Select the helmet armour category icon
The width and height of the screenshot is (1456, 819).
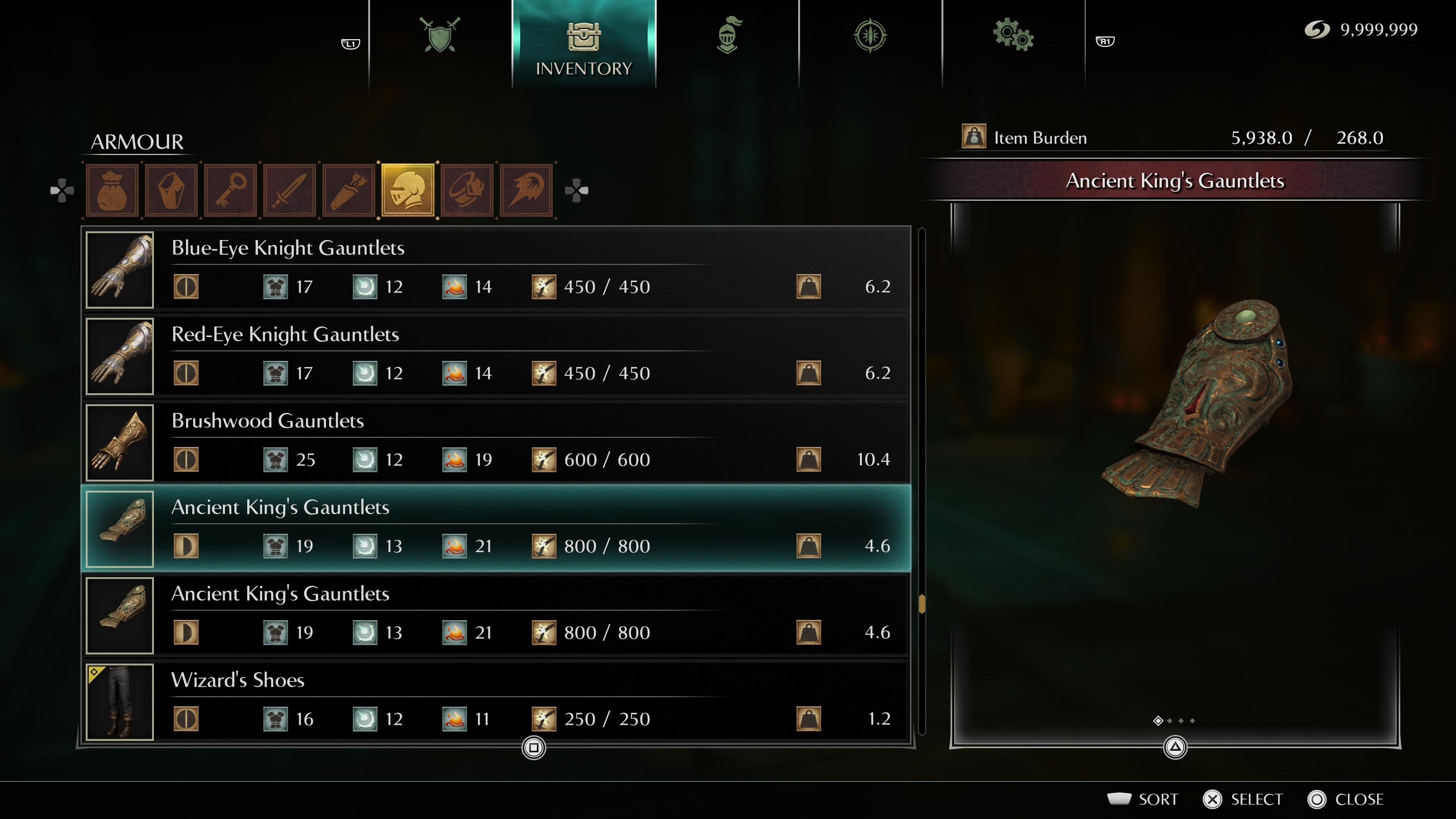tap(408, 190)
